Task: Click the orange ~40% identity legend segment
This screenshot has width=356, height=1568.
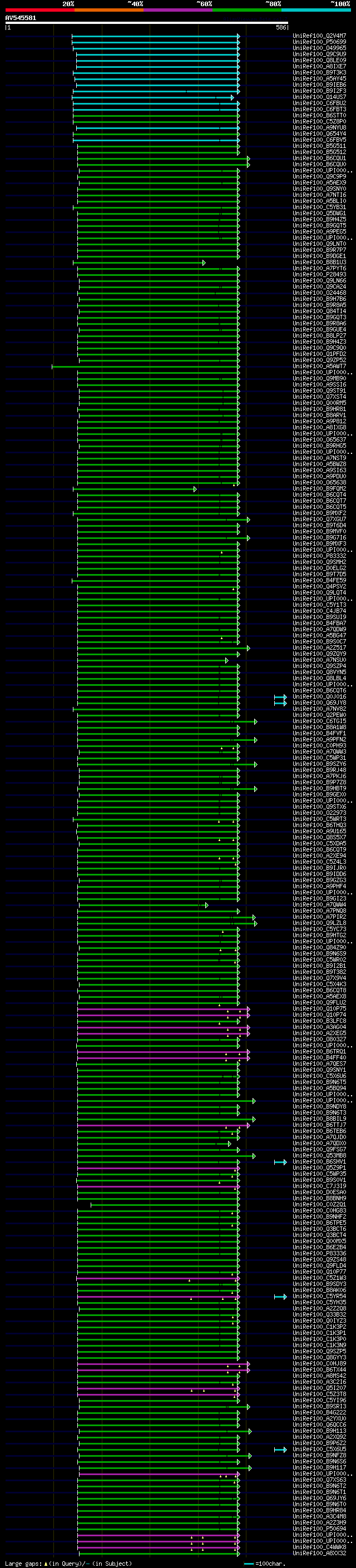Action: (109, 11)
